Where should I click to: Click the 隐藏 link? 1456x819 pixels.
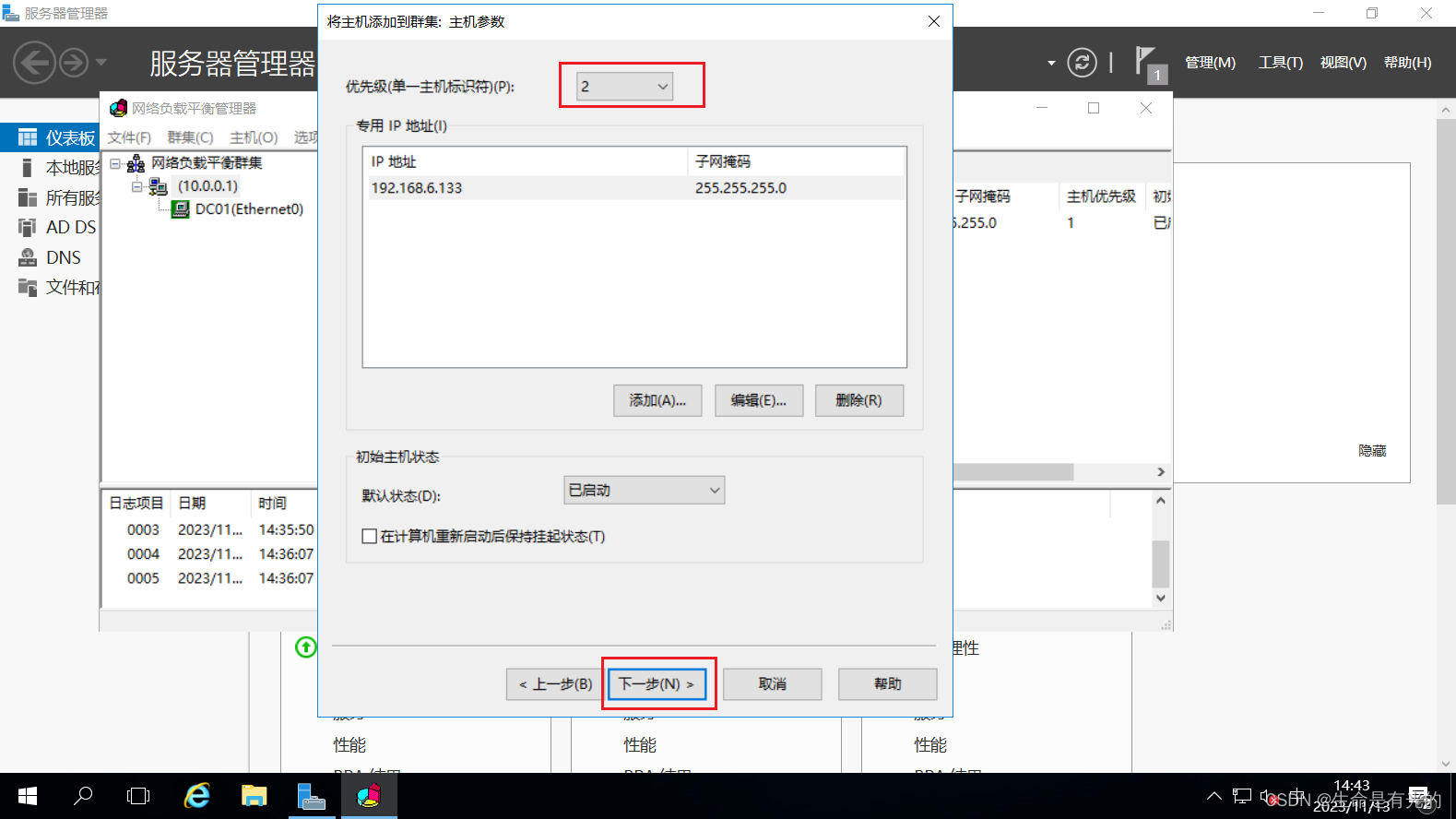point(1372,450)
